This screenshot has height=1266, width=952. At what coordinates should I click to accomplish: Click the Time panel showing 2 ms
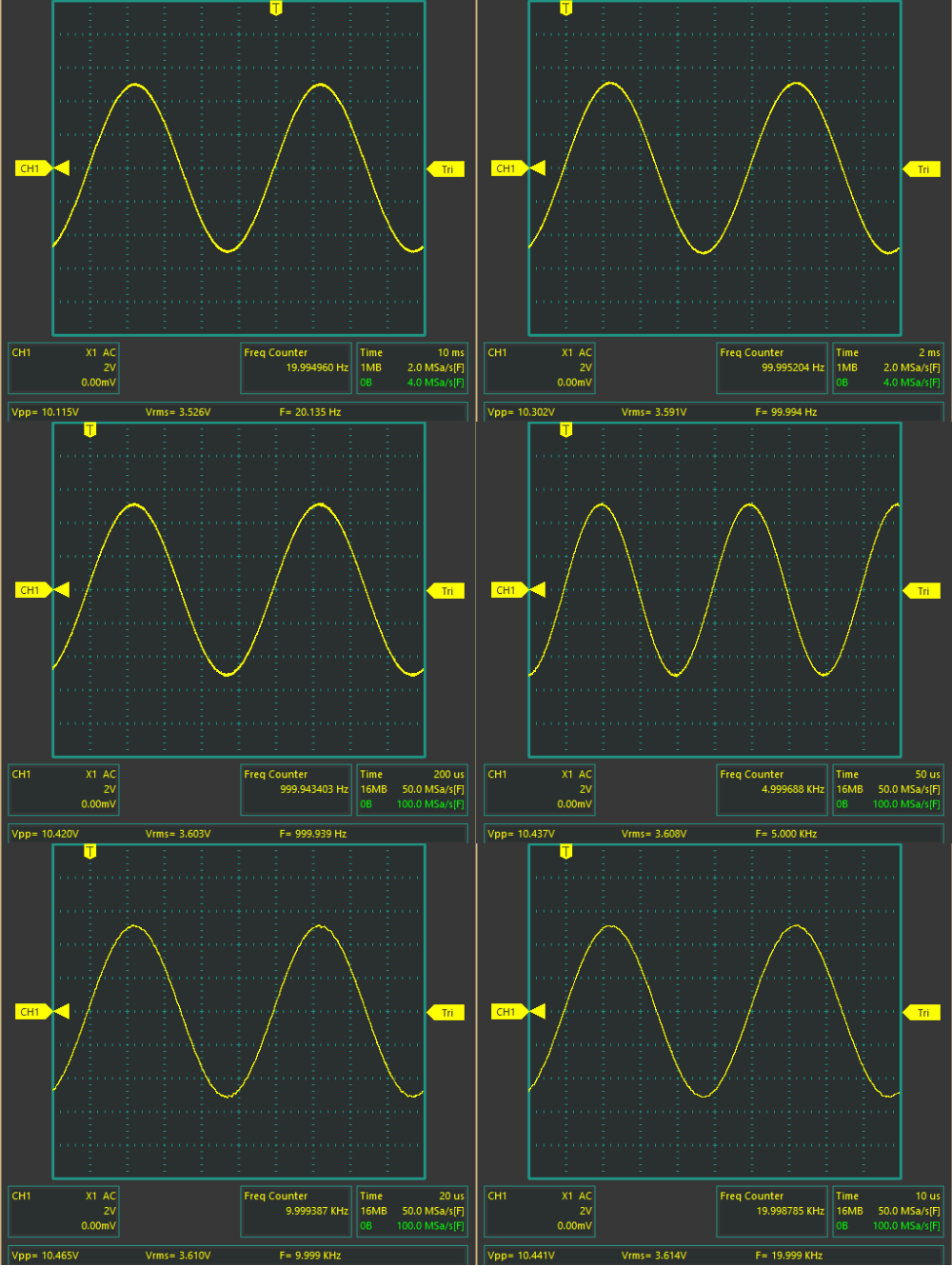[887, 367]
